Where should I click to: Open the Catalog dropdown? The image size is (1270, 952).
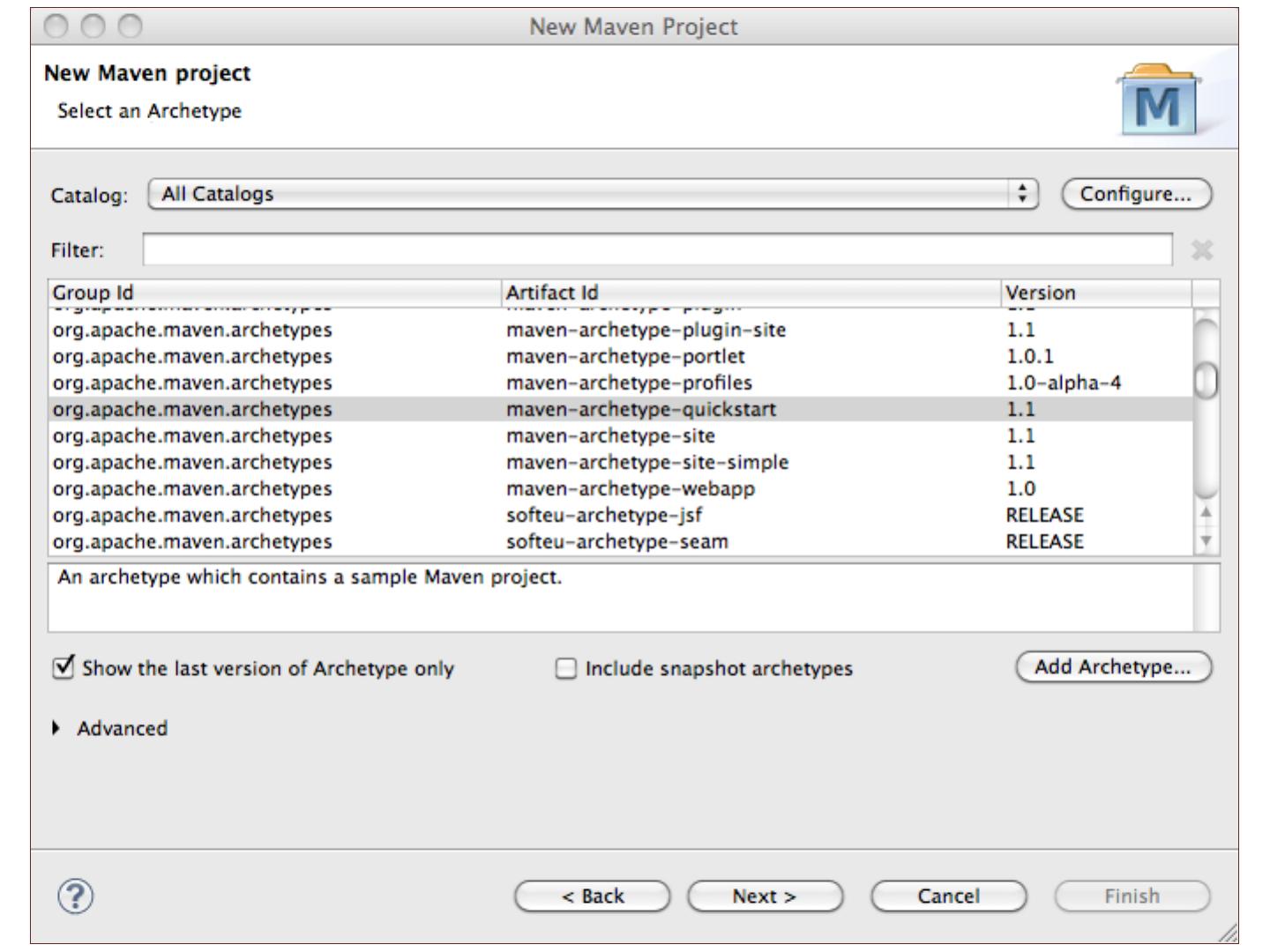click(594, 194)
